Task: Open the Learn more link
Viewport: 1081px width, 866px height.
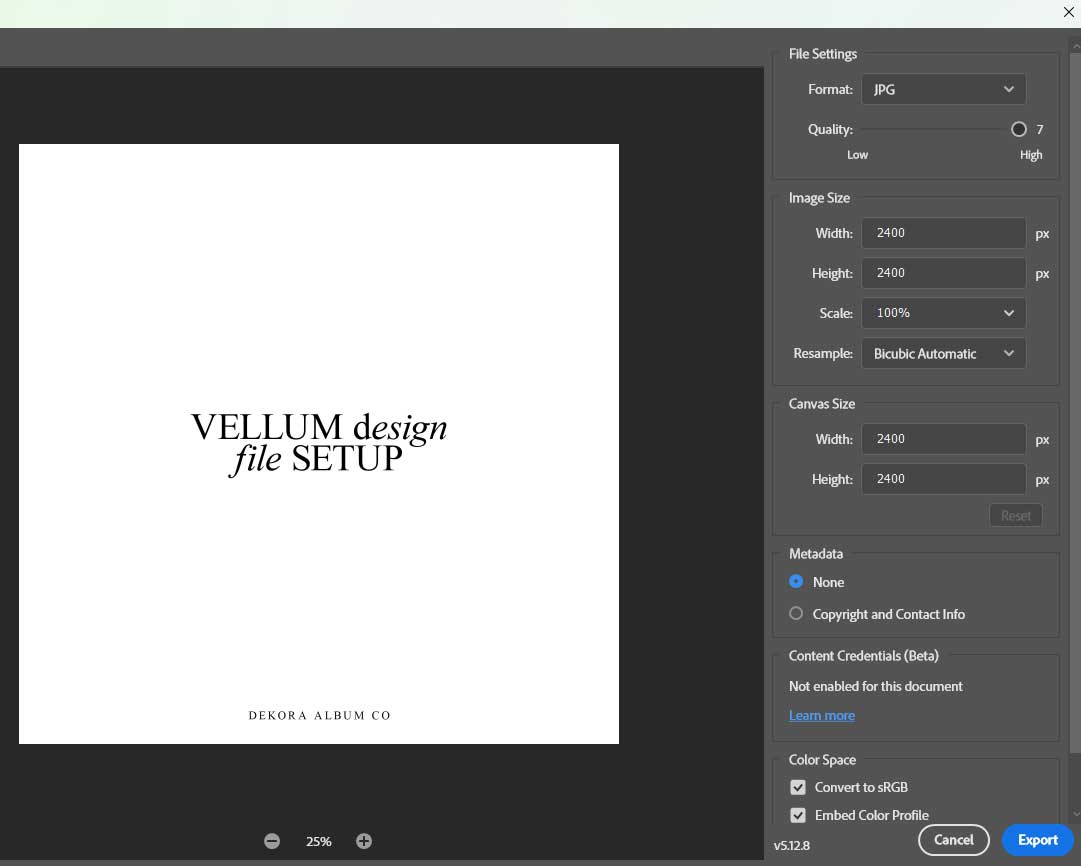Action: pyautogui.click(x=821, y=715)
